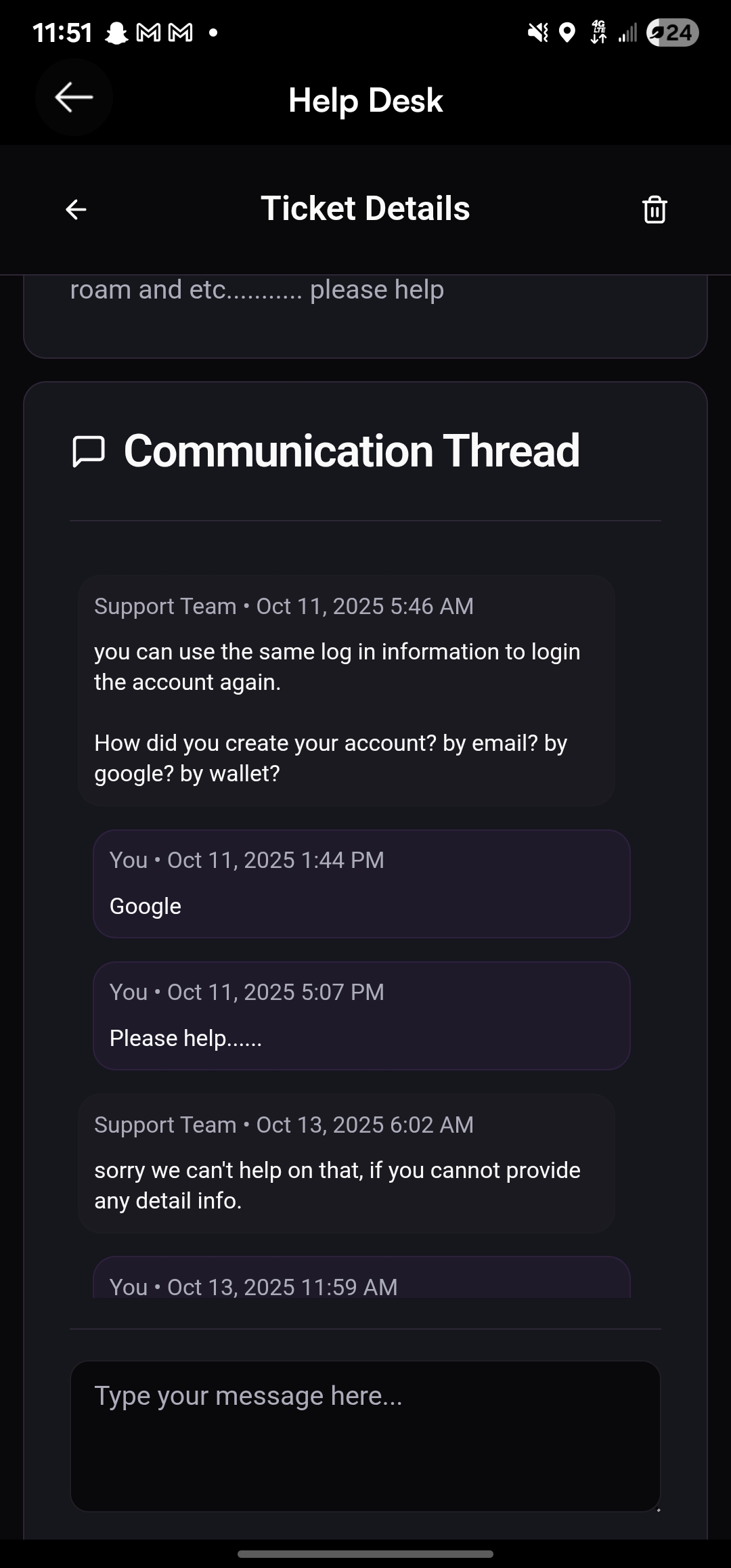
Task: Tap the "roam and etc" ticket description
Action: [x=257, y=290]
